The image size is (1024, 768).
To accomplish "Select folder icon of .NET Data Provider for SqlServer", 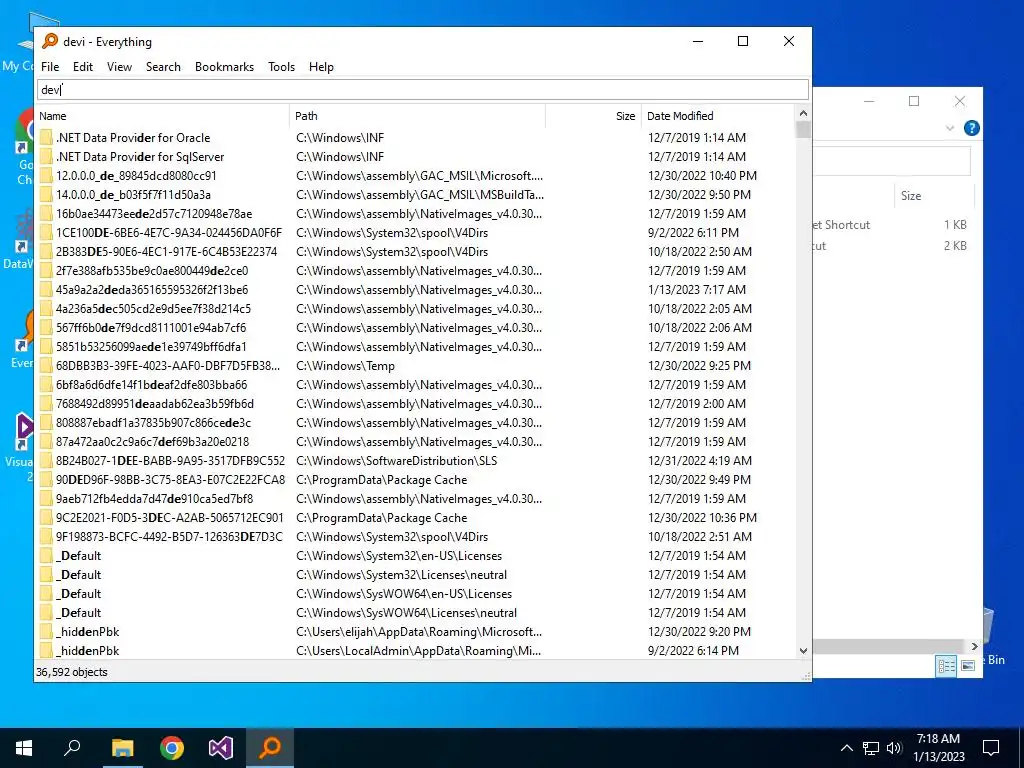I will pos(46,157).
